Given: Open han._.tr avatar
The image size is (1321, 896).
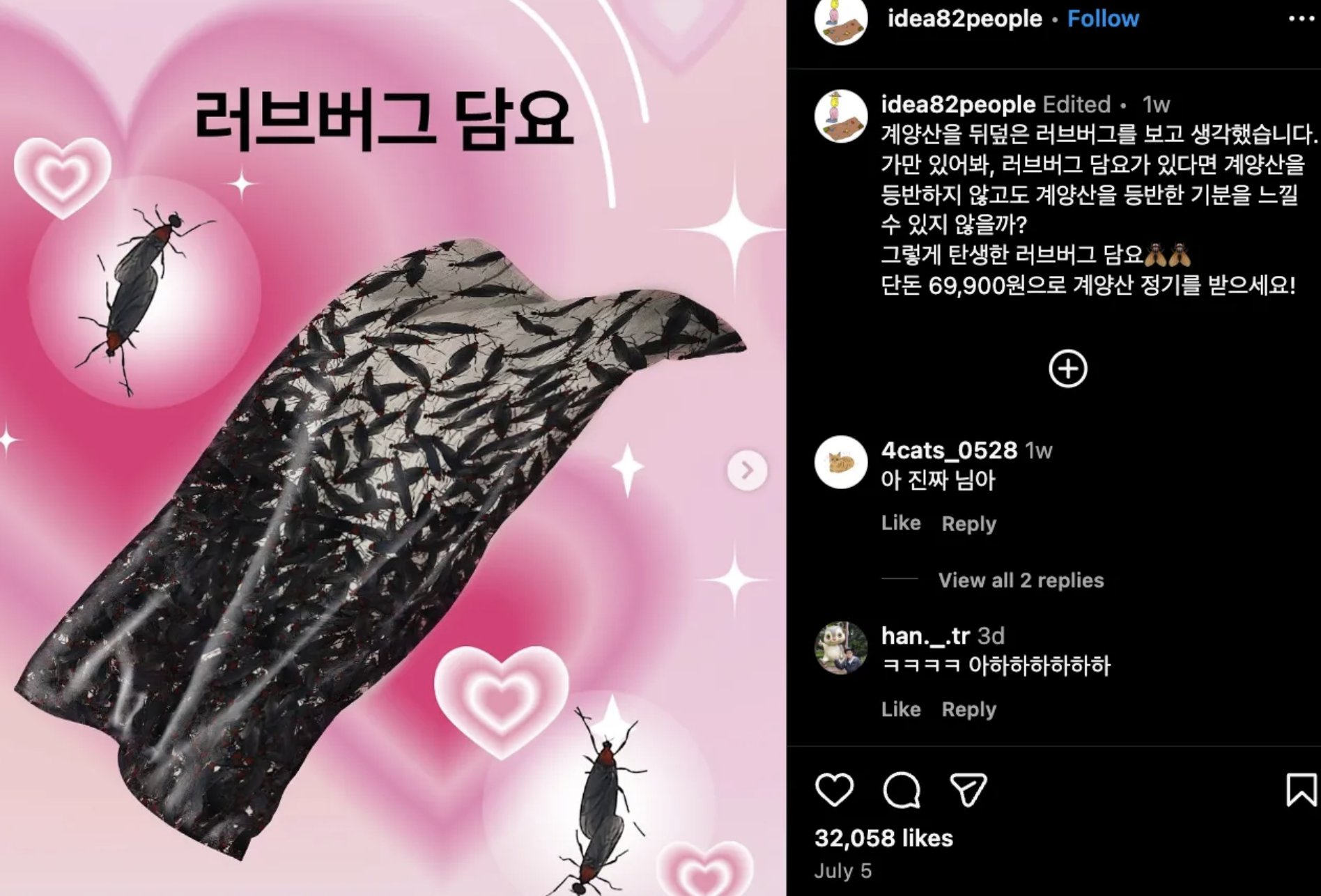Looking at the screenshot, I should (x=841, y=648).
